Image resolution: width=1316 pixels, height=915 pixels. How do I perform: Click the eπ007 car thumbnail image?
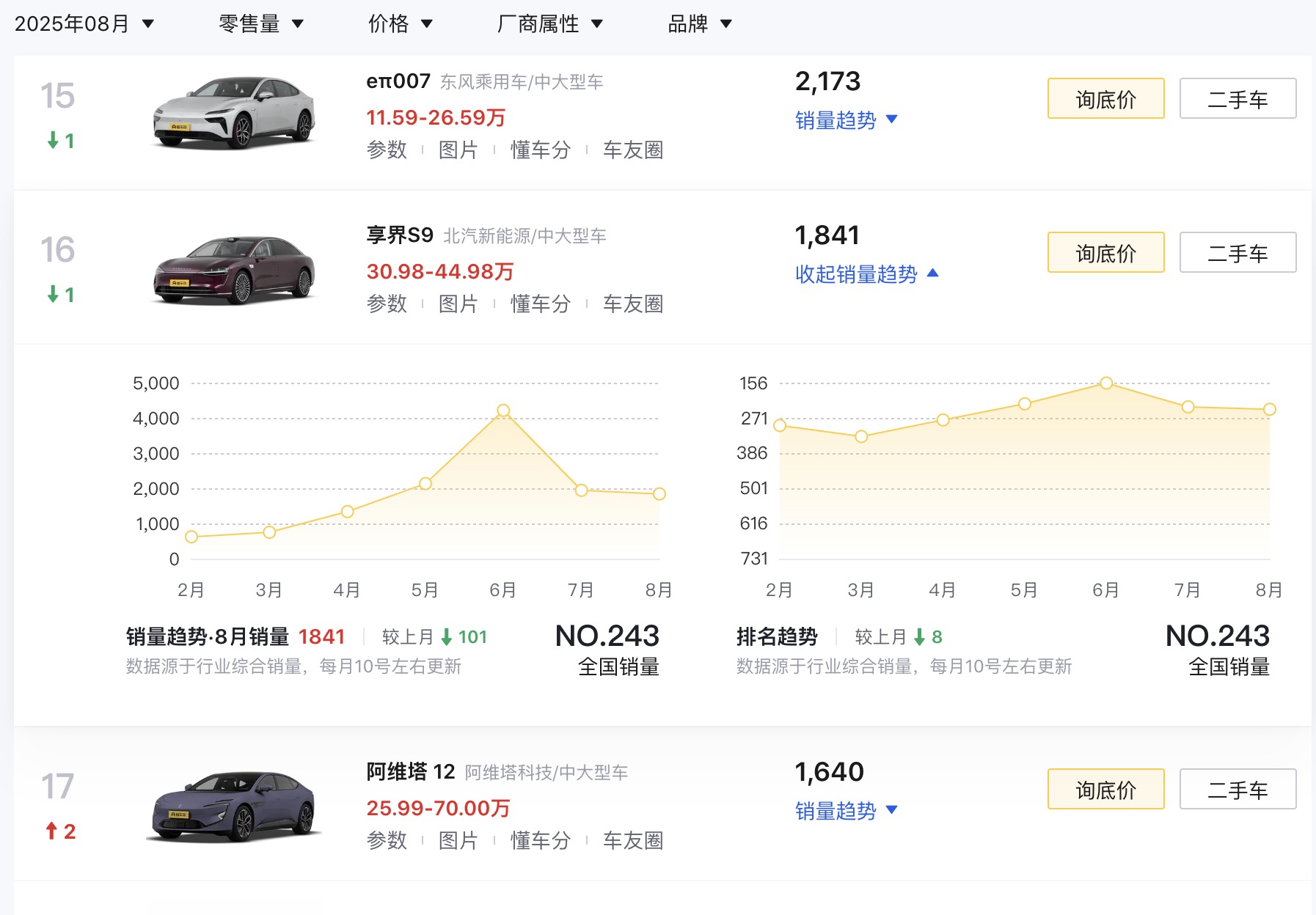pyautogui.click(x=234, y=112)
